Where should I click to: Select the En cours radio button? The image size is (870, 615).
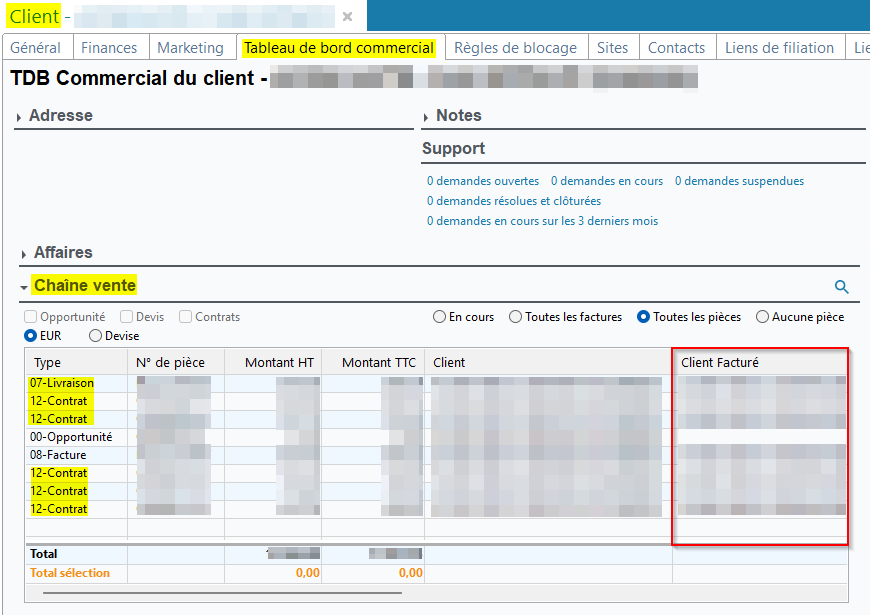440,317
